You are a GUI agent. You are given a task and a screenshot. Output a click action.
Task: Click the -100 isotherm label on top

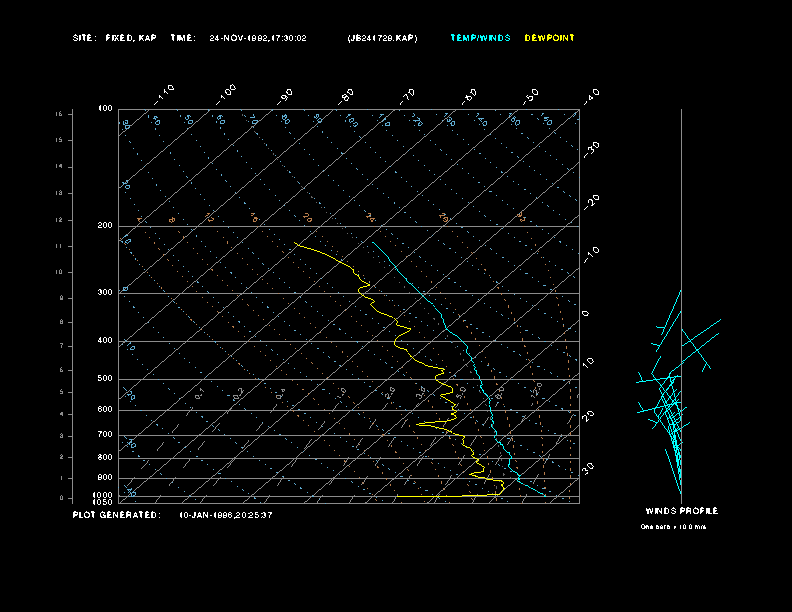[x=226, y=95]
